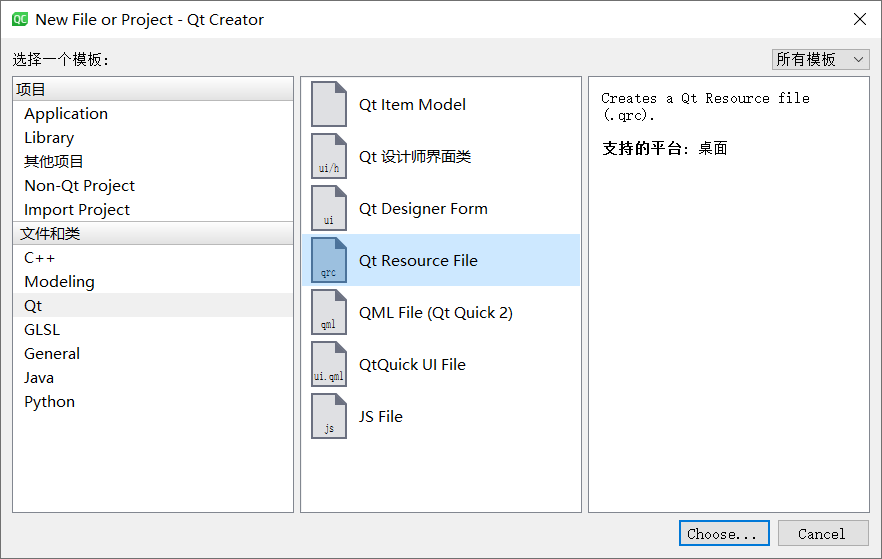Select the General category
Image resolution: width=882 pixels, height=559 pixels.
(x=152, y=354)
